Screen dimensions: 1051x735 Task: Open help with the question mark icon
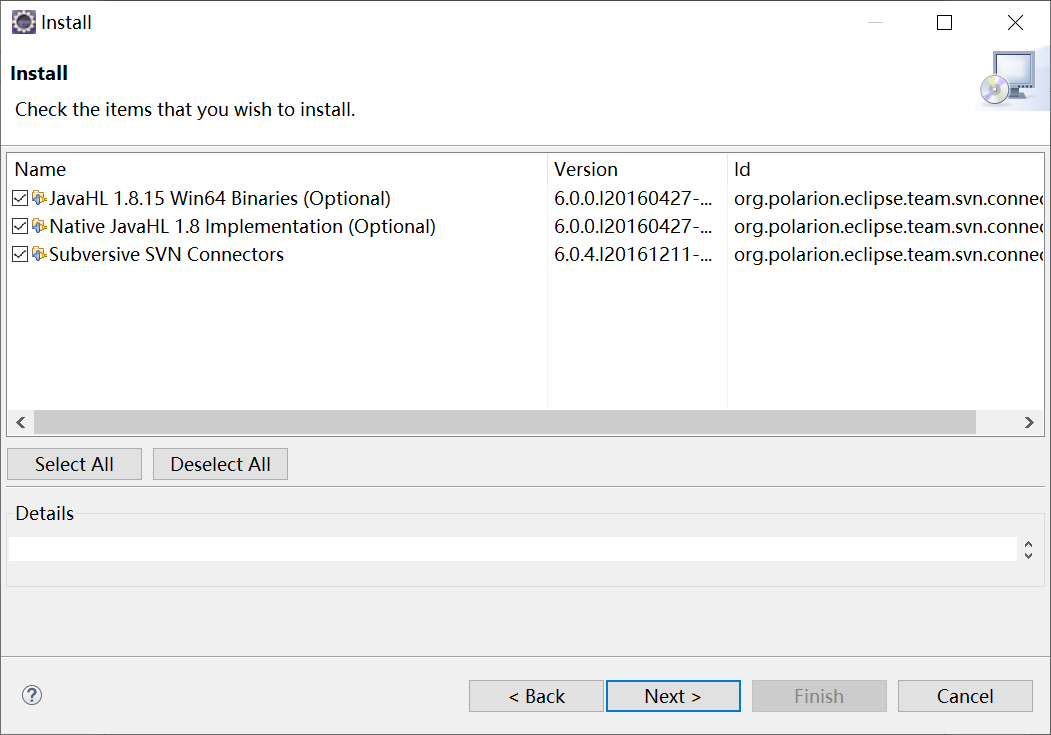32,695
